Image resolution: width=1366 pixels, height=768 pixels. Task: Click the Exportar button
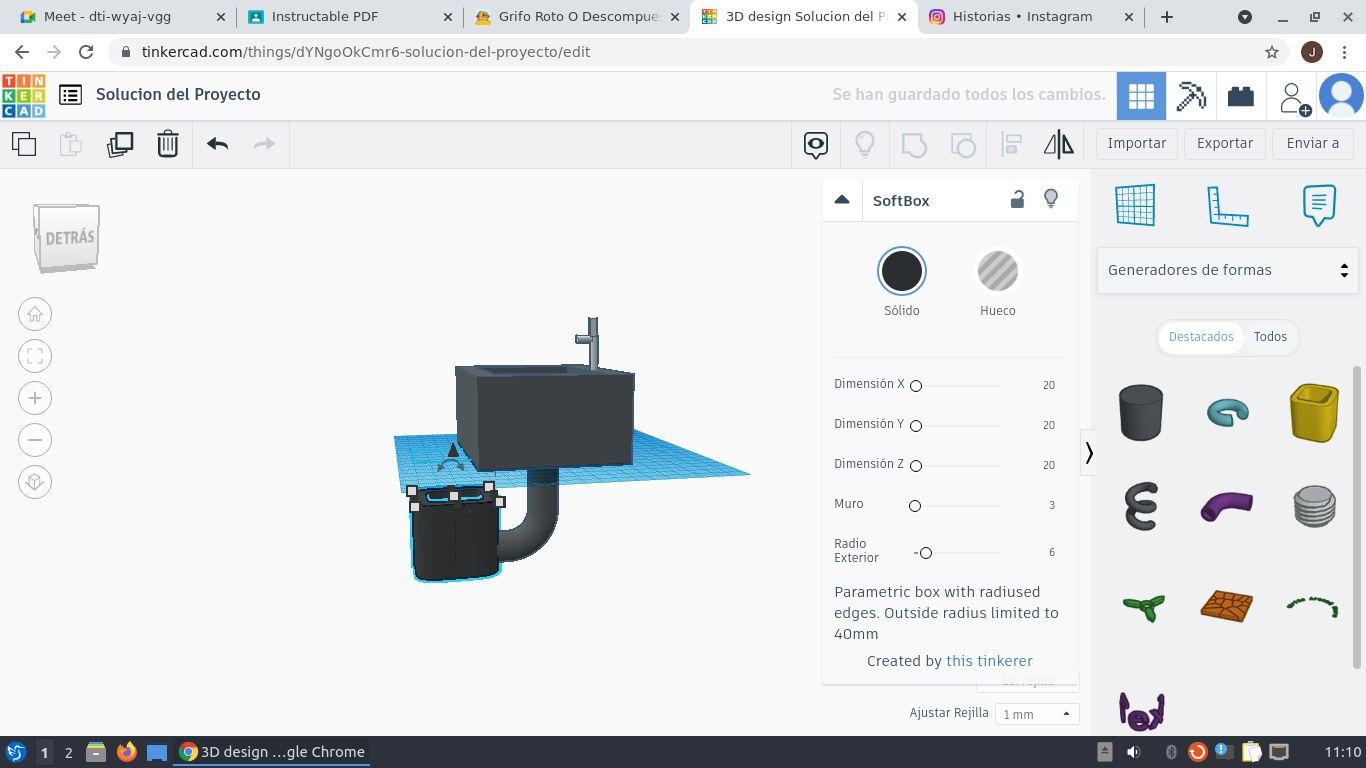(1225, 144)
